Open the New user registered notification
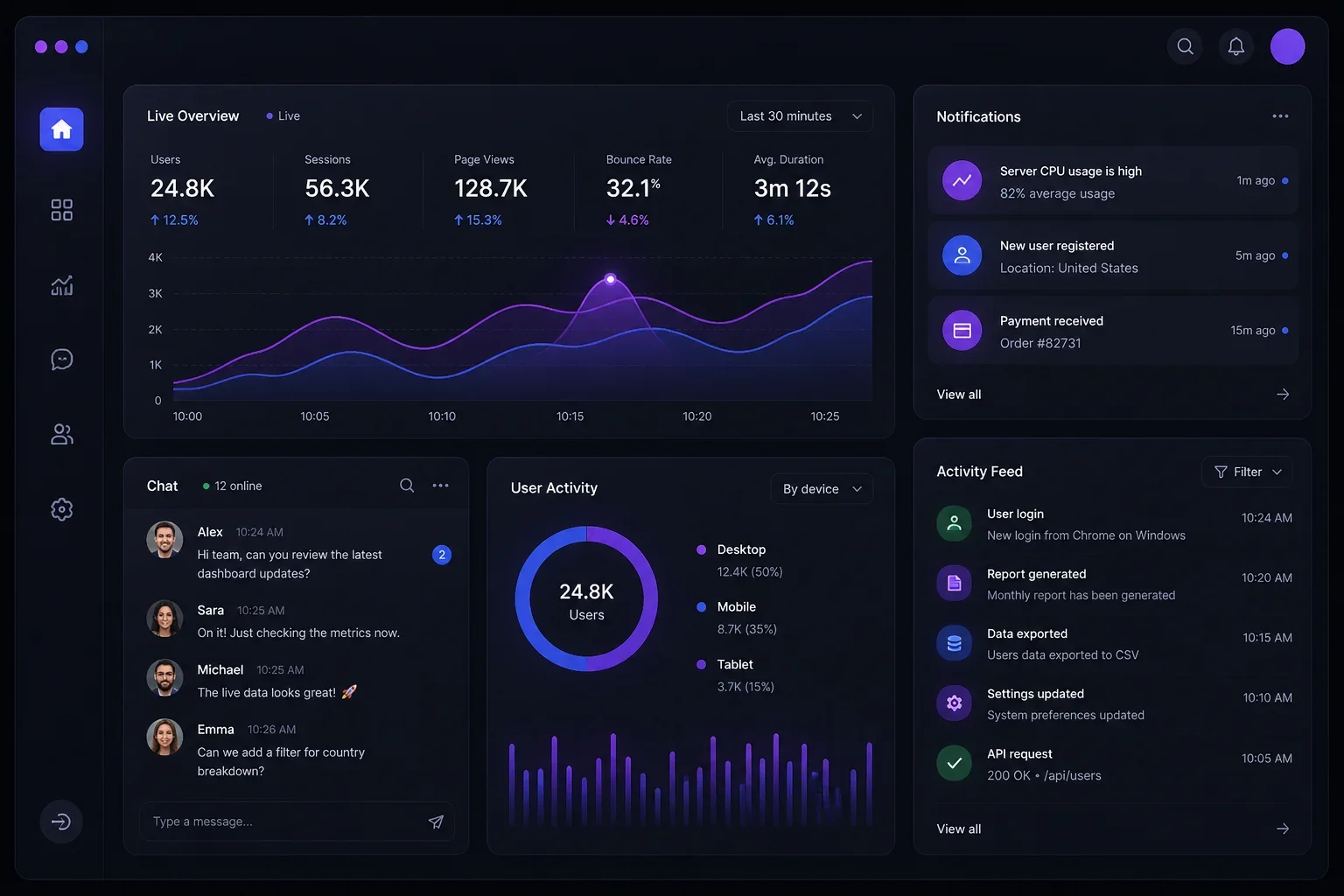 [1113, 255]
